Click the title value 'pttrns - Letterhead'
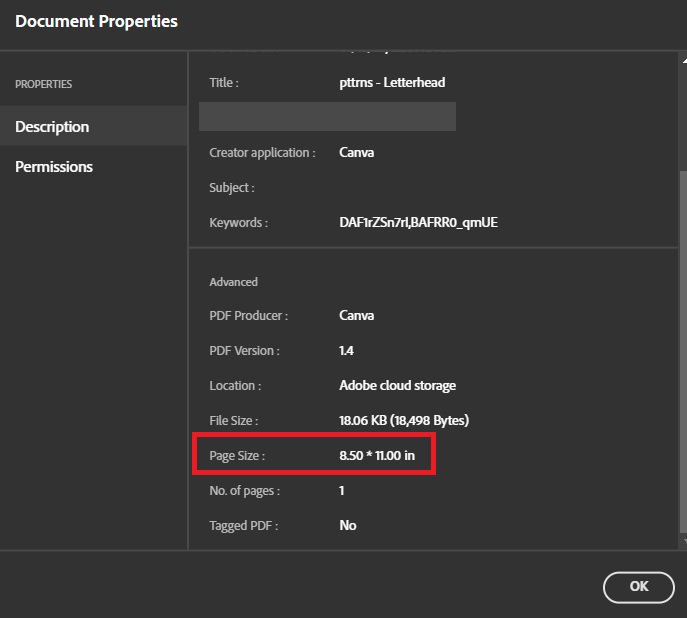Image resolution: width=687 pixels, height=618 pixels. [x=392, y=82]
